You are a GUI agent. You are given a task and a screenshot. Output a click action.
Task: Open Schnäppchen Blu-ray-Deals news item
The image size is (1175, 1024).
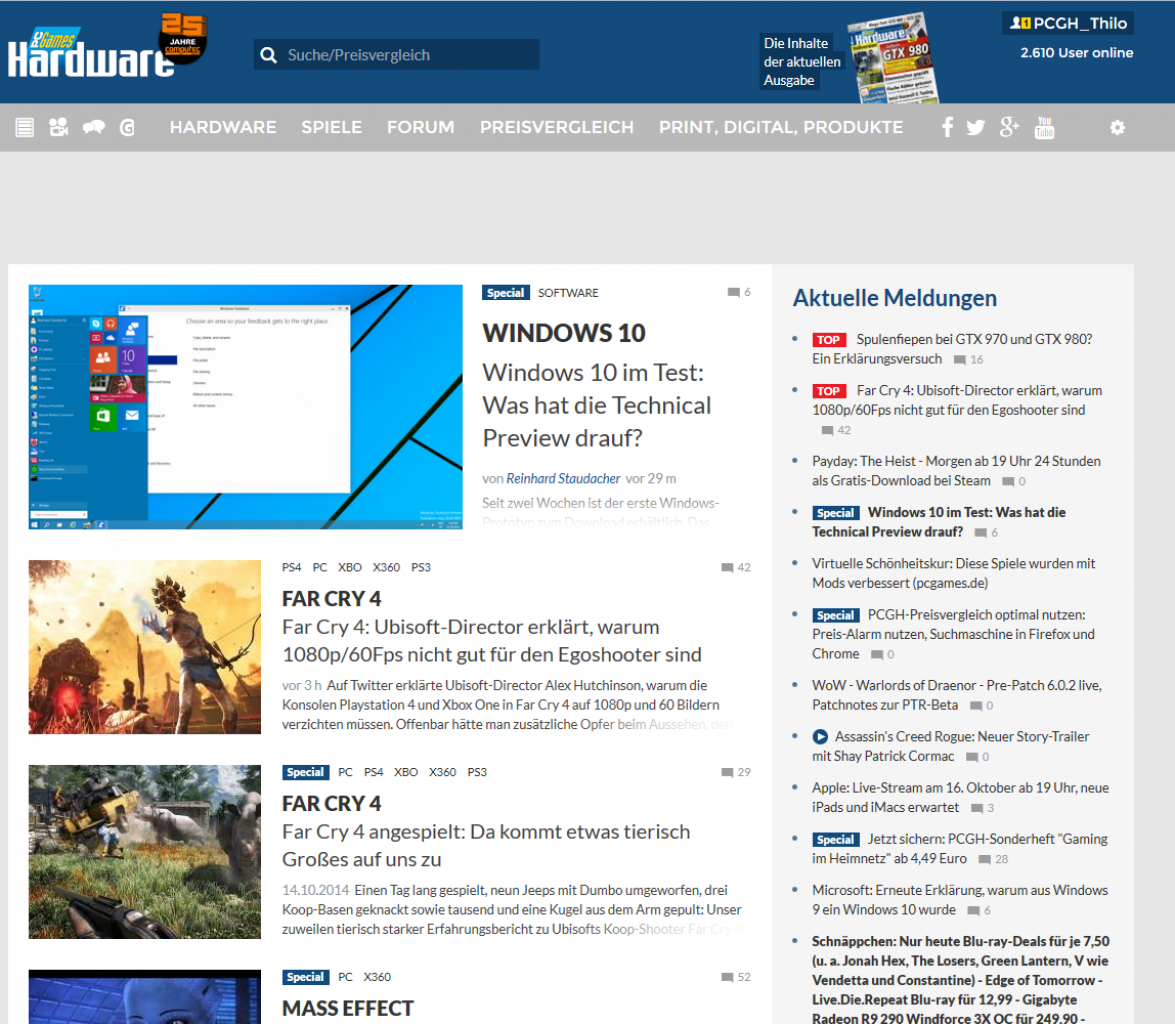(x=961, y=979)
